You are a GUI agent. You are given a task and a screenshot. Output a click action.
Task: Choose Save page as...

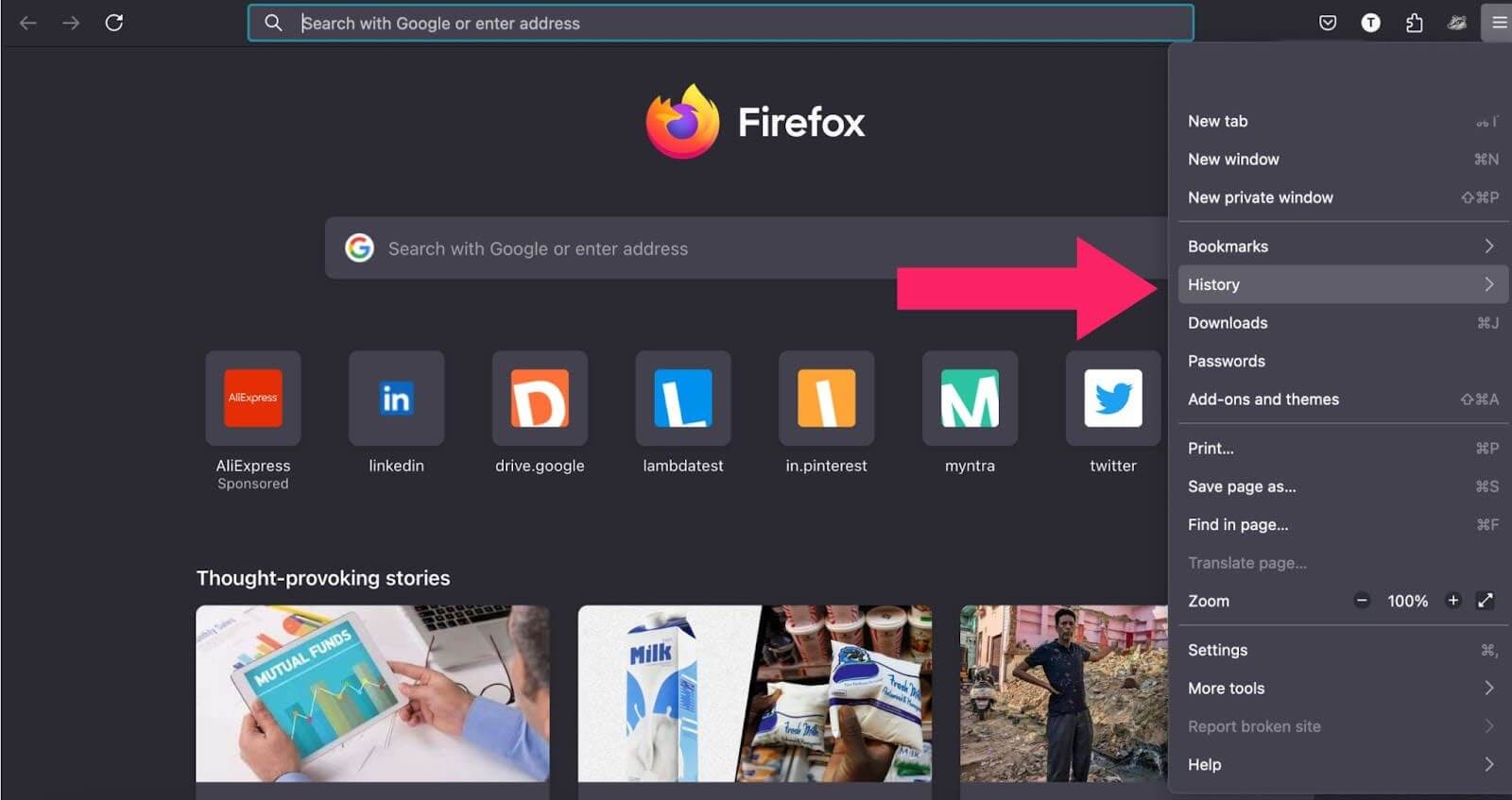tap(1343, 486)
